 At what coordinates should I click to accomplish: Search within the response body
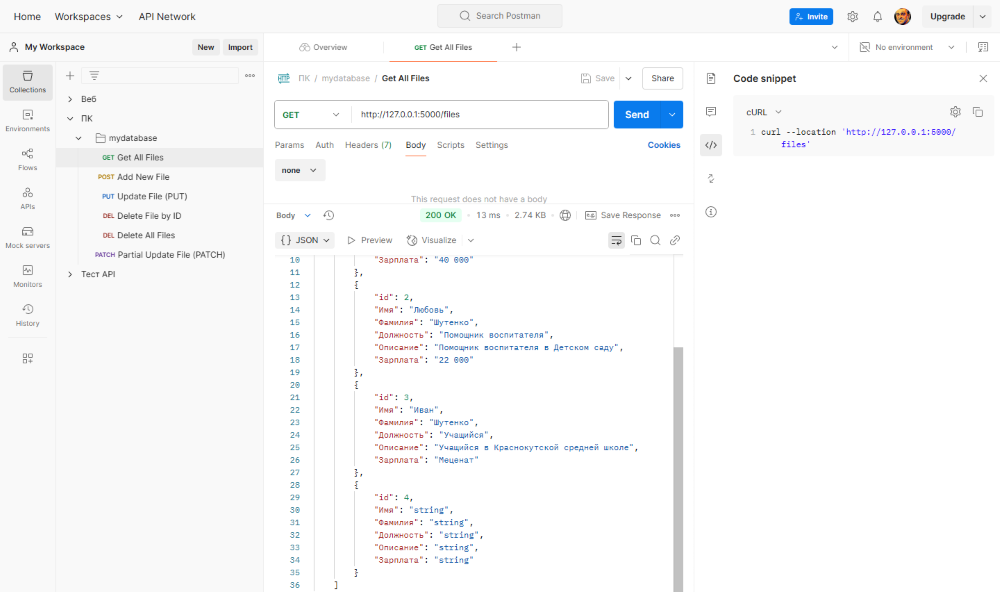(655, 240)
